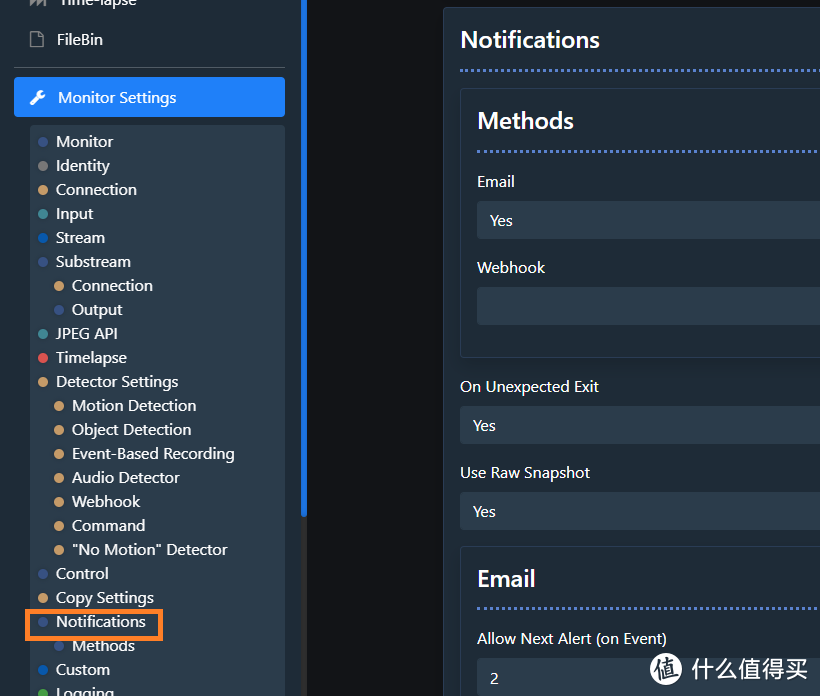Screen dimensions: 820x696
Task: Open the Email method Yes dropdown
Action: coord(648,220)
